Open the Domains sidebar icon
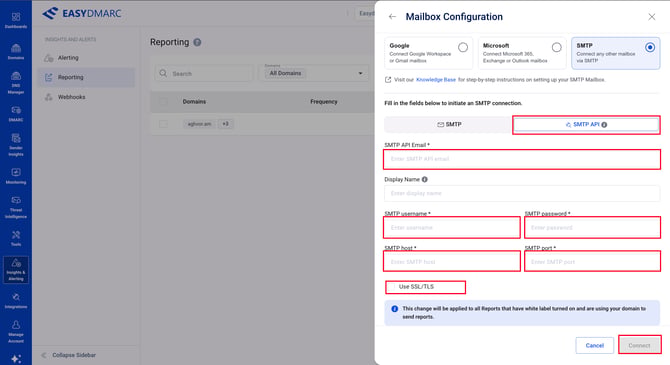This screenshot has width=670, height=365. (16, 51)
